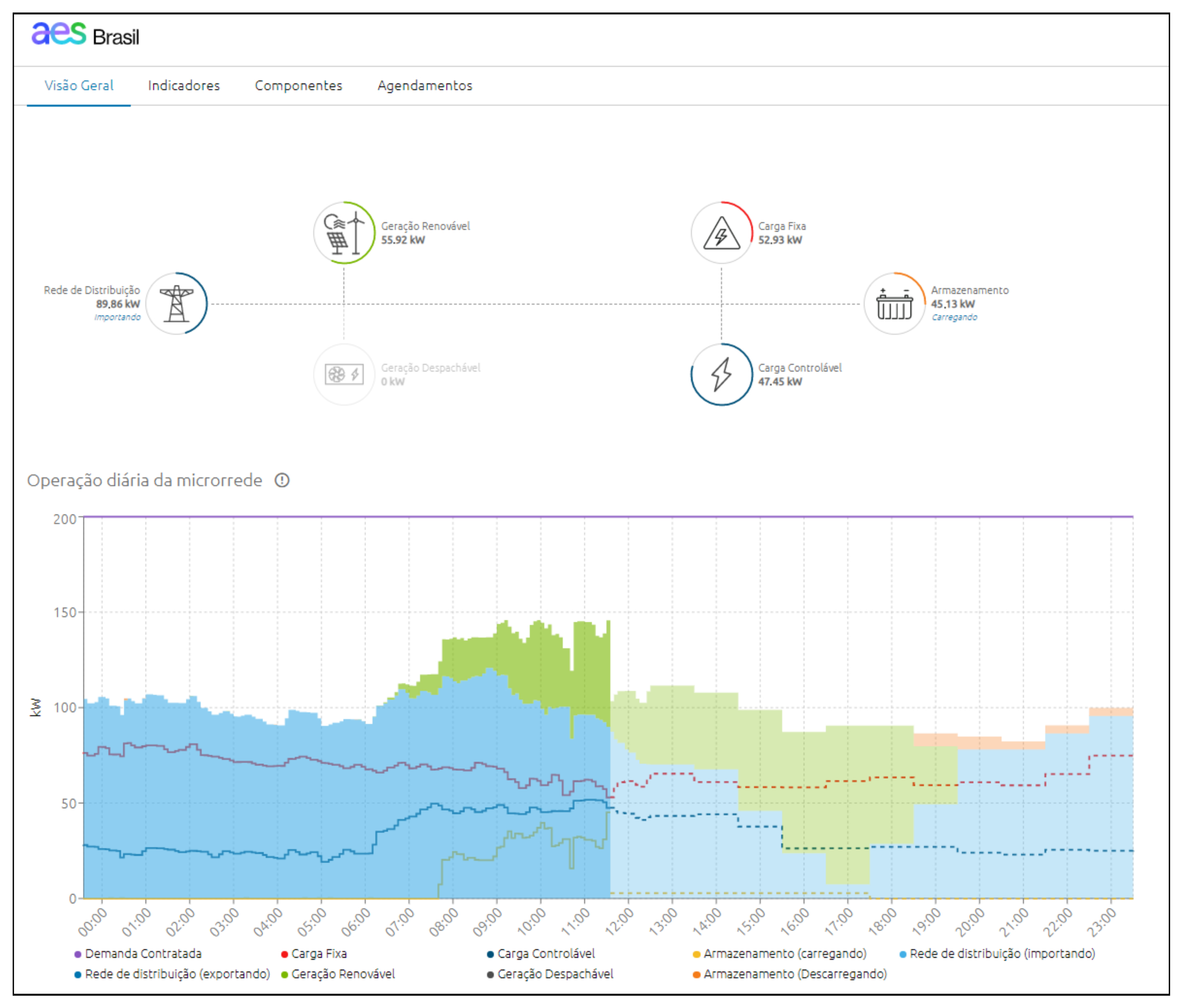This screenshot has height=1008, width=1182.
Task: Switch to the Componentes tab
Action: coord(299,86)
